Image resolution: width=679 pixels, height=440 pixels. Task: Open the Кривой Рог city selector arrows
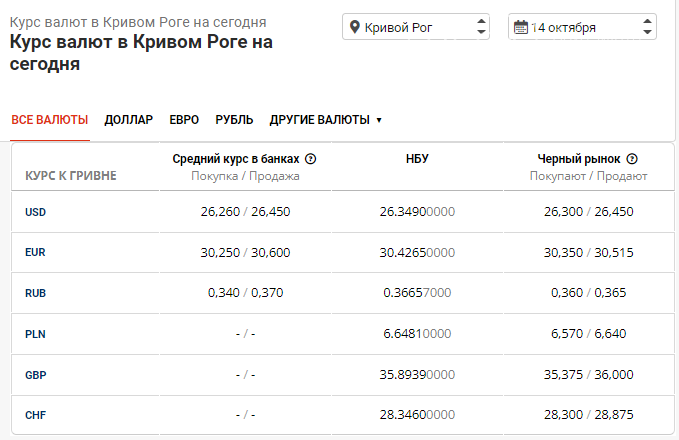point(481,27)
